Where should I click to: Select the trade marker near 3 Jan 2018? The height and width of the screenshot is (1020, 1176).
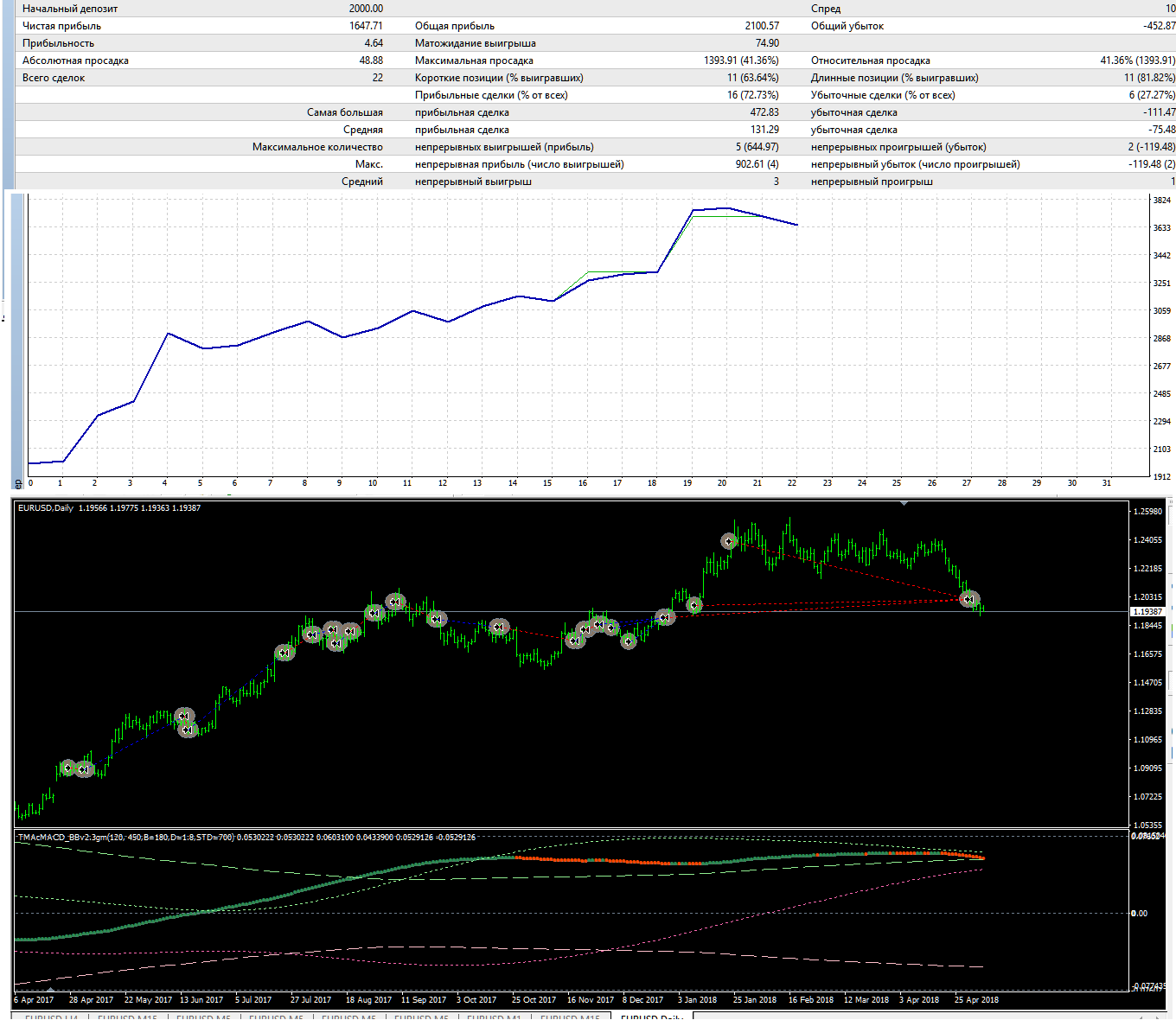693,605
